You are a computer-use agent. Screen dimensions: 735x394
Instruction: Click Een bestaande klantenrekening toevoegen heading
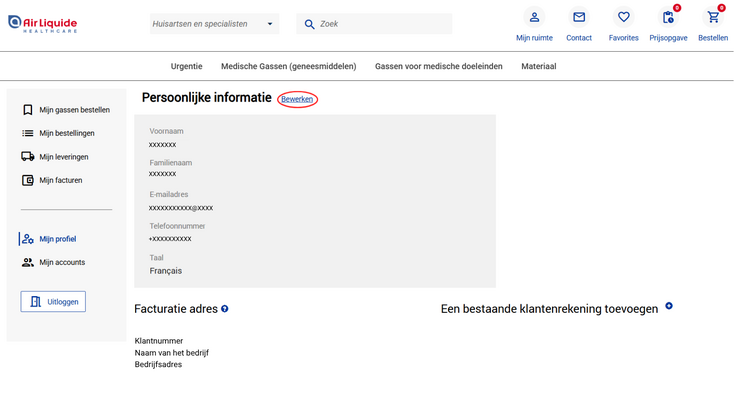pyautogui.click(x=549, y=309)
